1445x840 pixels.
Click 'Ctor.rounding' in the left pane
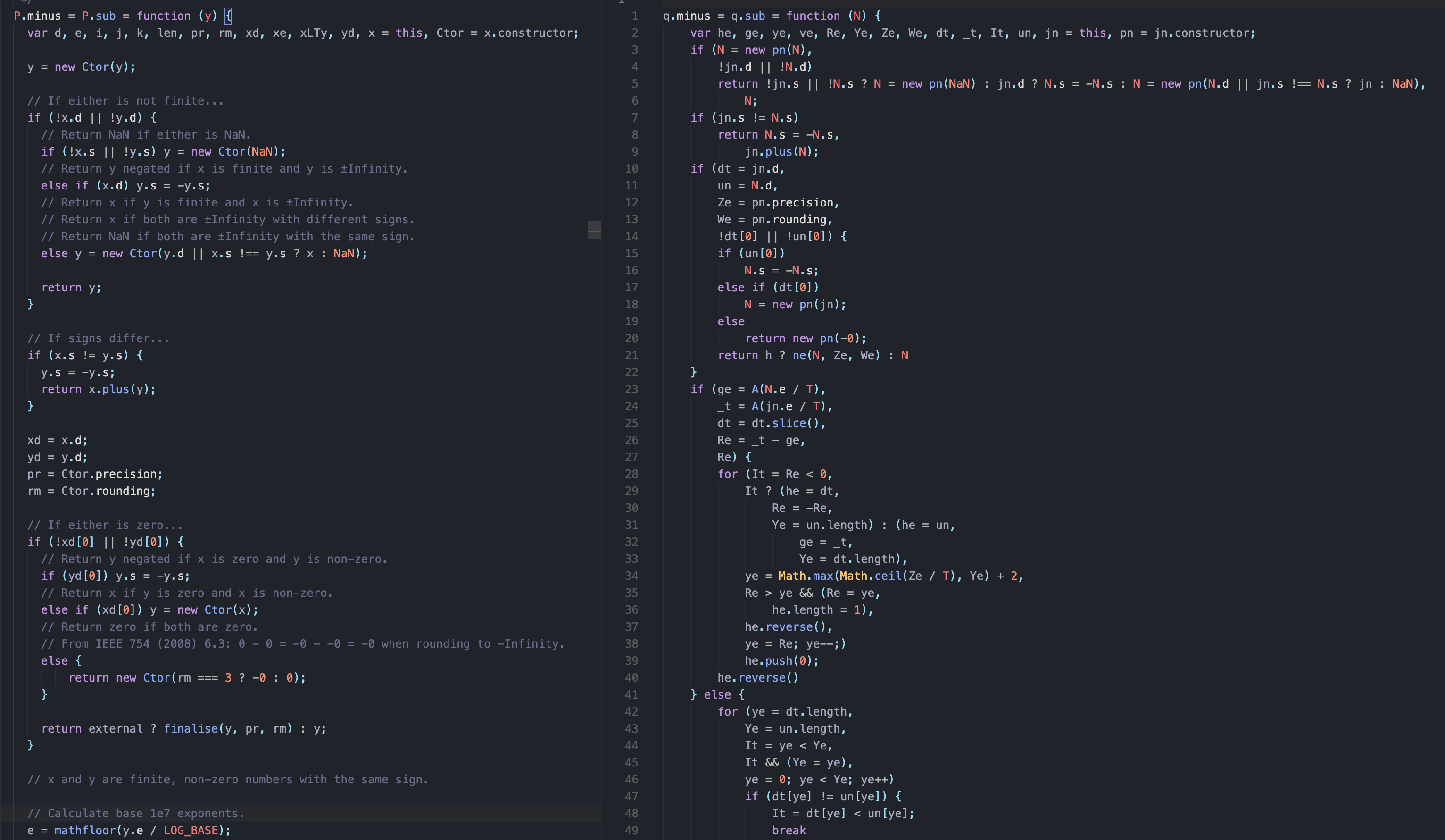[x=105, y=491]
